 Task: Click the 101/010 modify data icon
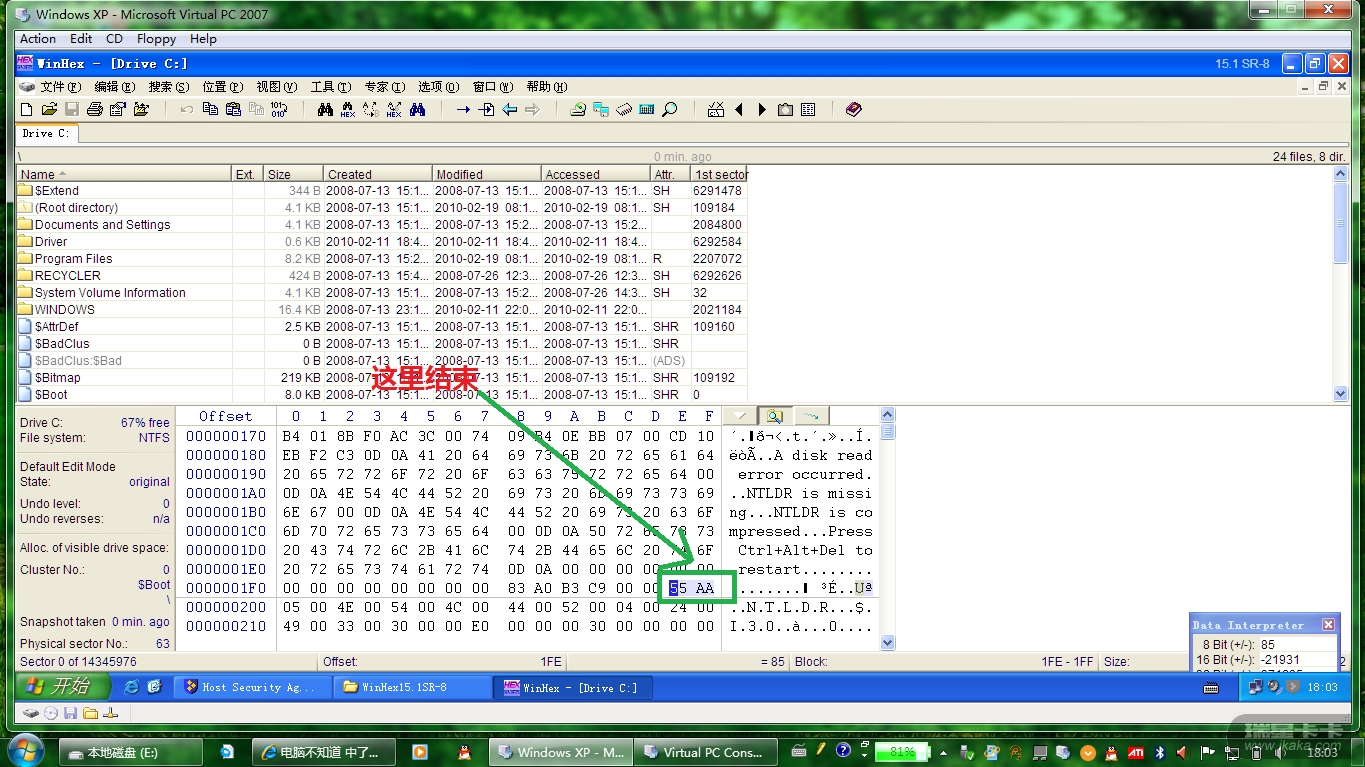[x=279, y=109]
